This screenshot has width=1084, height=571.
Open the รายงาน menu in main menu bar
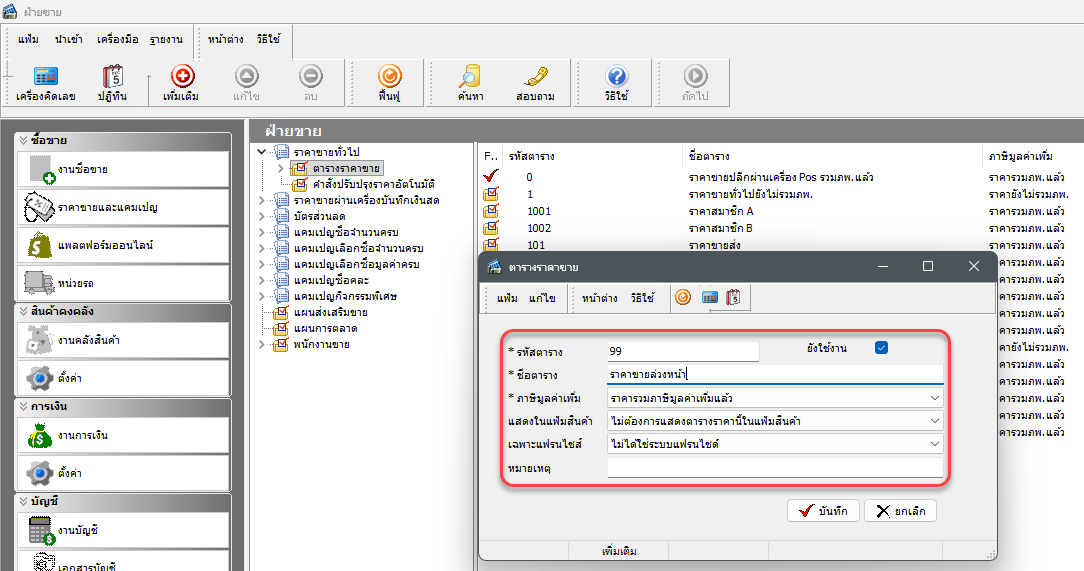click(166, 39)
